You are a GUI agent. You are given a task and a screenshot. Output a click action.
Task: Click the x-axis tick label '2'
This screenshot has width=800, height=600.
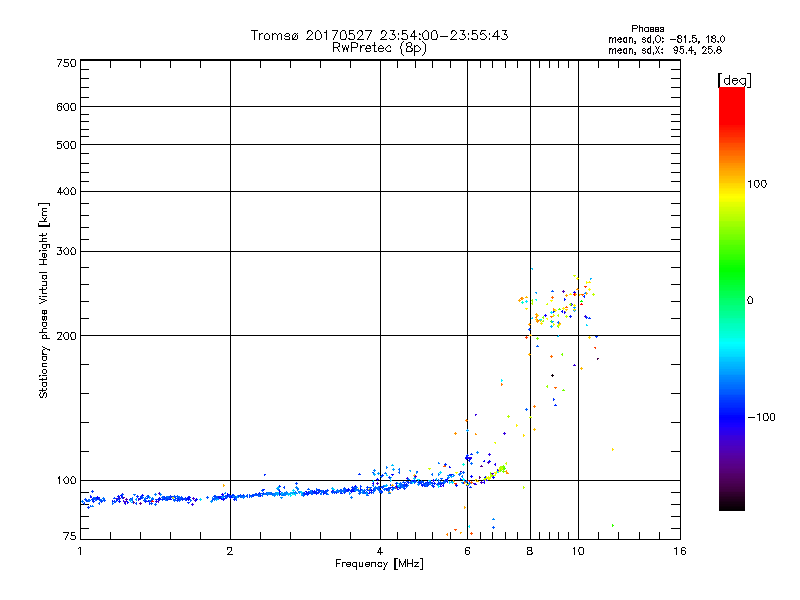point(230,551)
